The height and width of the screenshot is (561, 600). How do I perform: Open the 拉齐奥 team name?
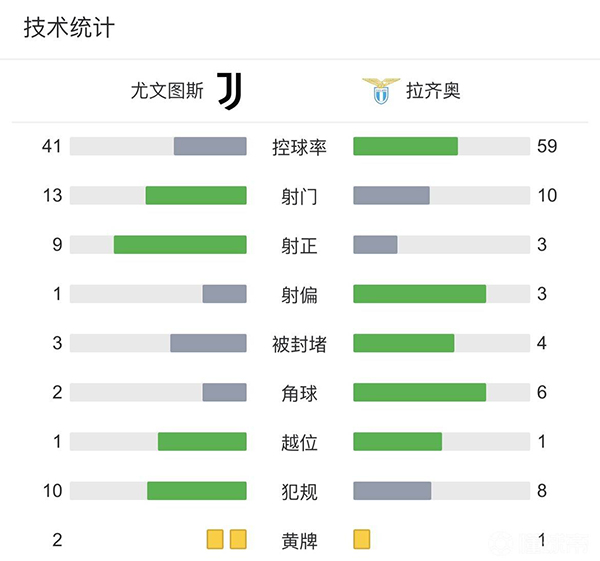point(433,92)
